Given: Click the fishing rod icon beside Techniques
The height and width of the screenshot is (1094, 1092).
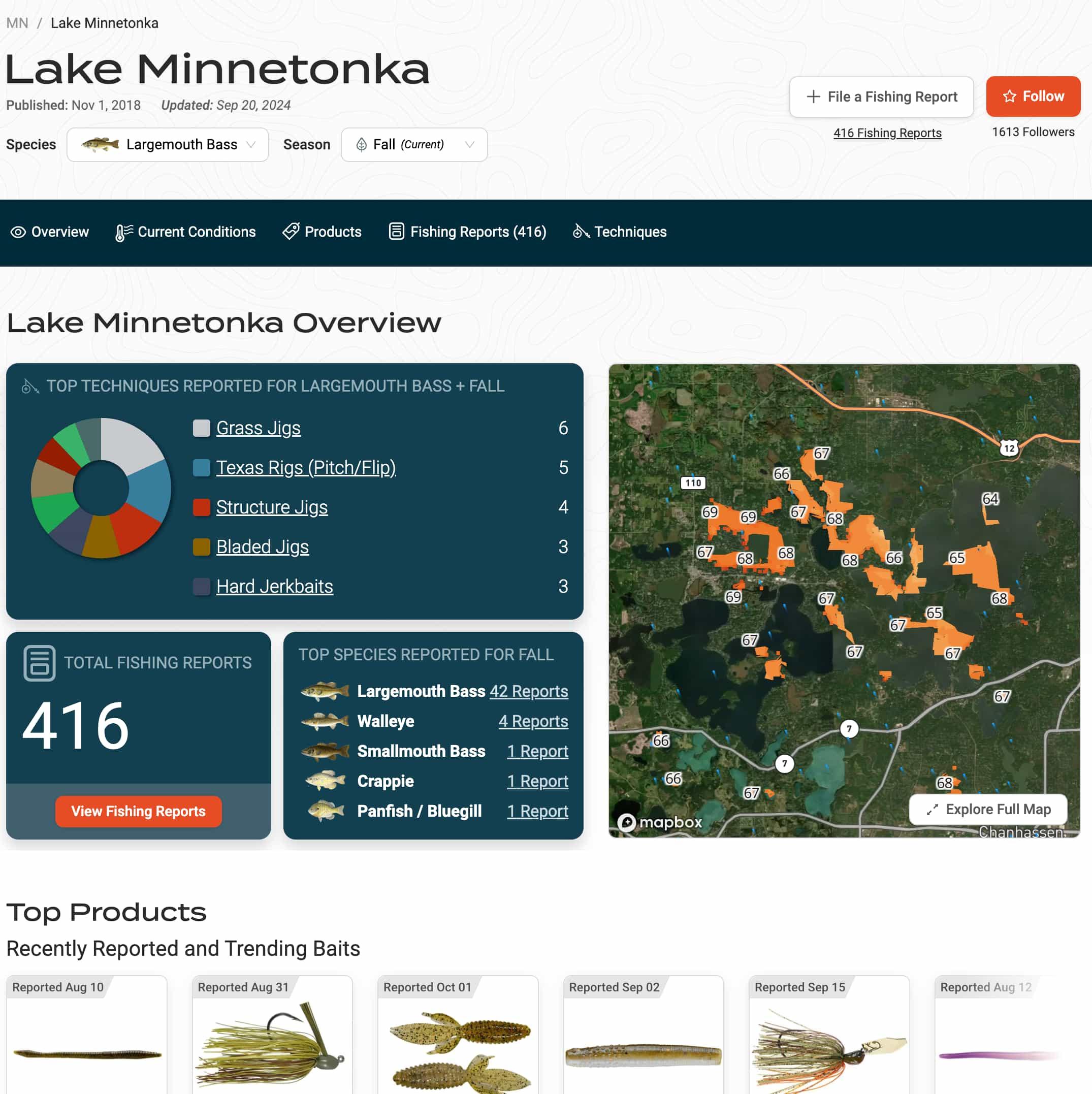Looking at the screenshot, I should pos(581,232).
